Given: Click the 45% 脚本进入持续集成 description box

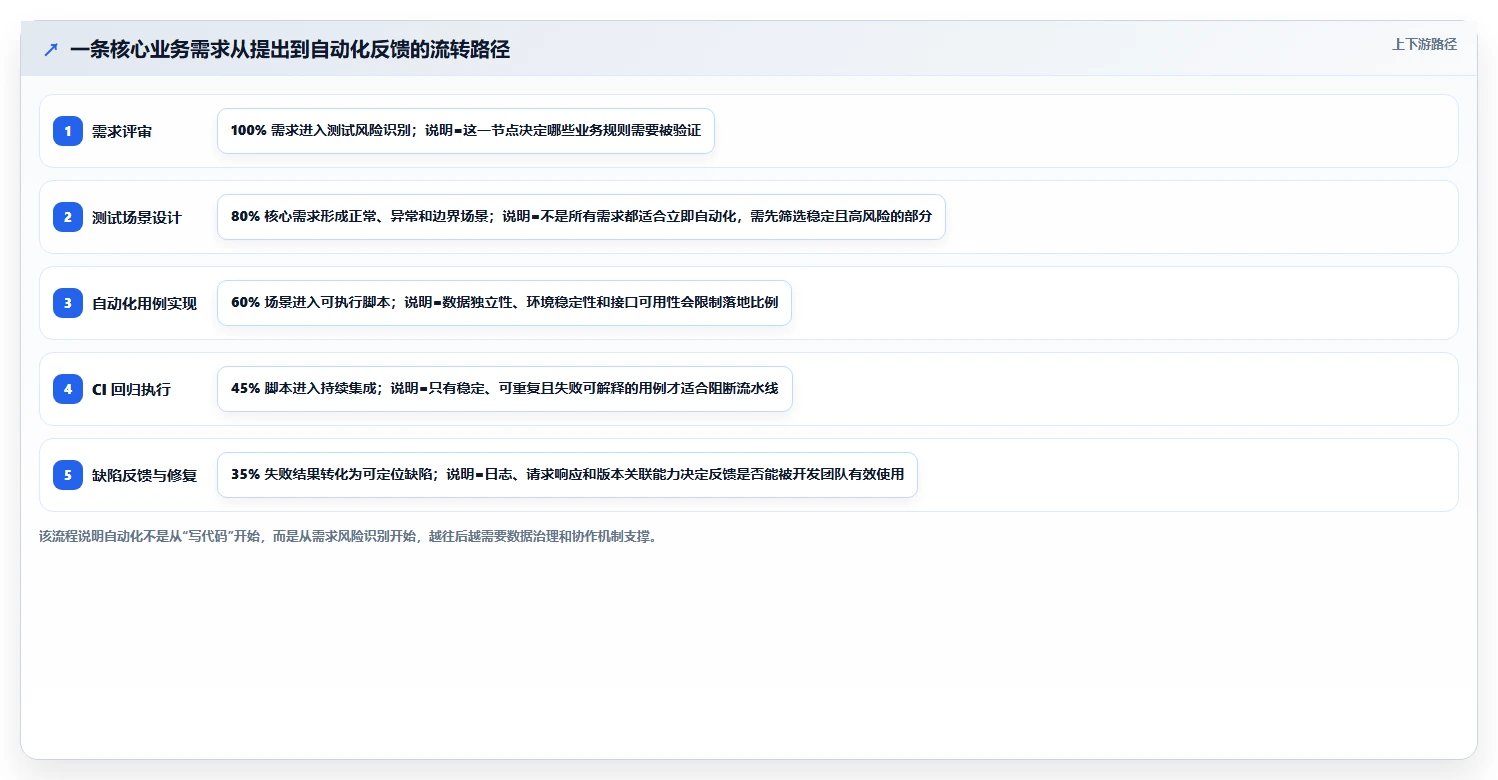Looking at the screenshot, I should point(505,389).
